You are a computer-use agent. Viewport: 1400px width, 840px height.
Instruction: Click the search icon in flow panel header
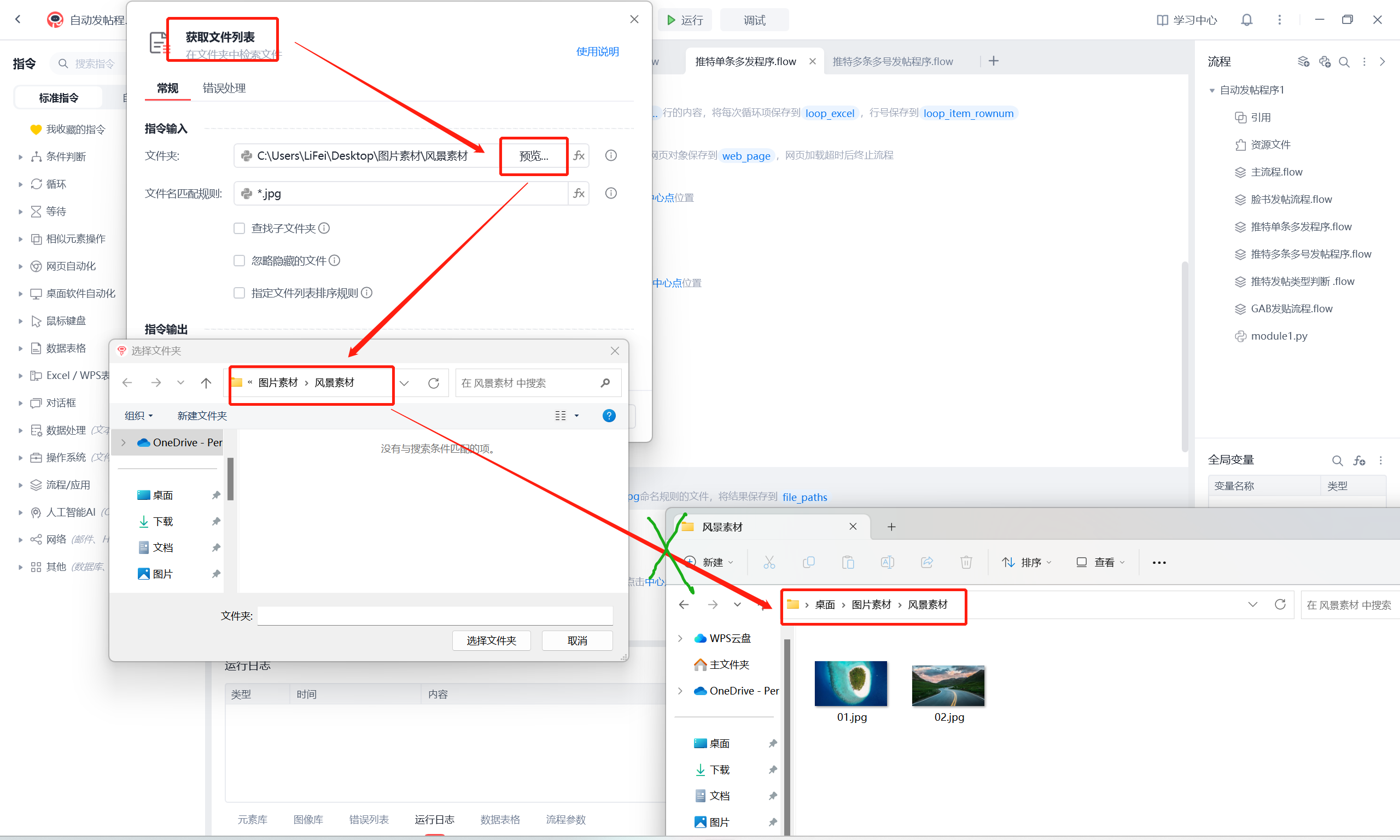[x=1344, y=62]
